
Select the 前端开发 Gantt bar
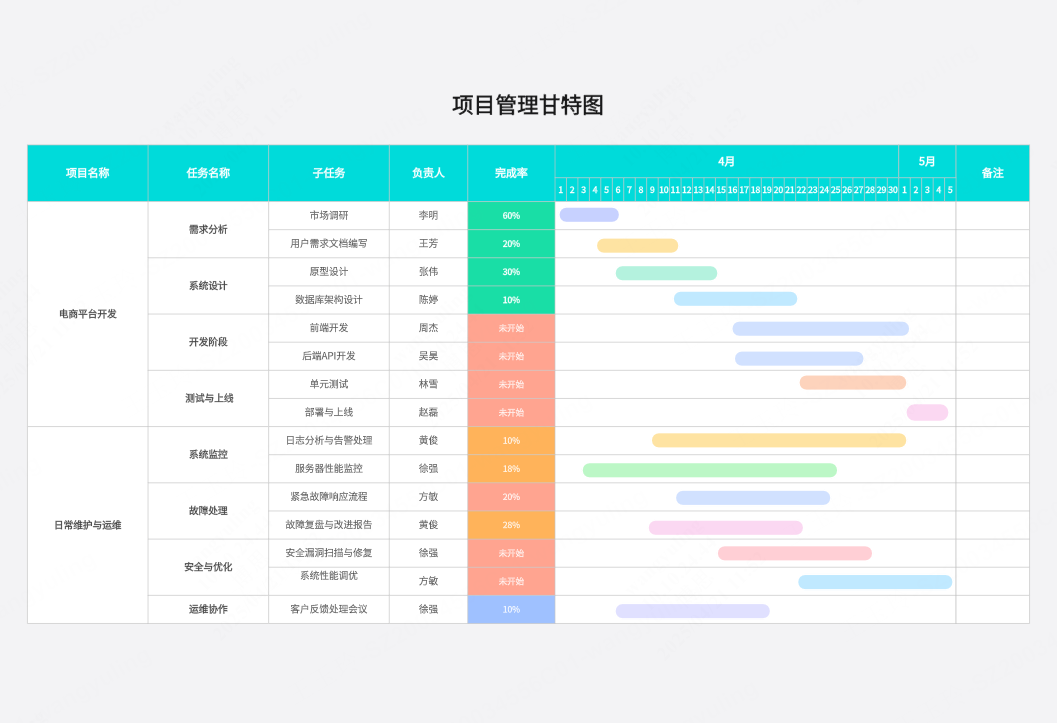(x=820, y=329)
